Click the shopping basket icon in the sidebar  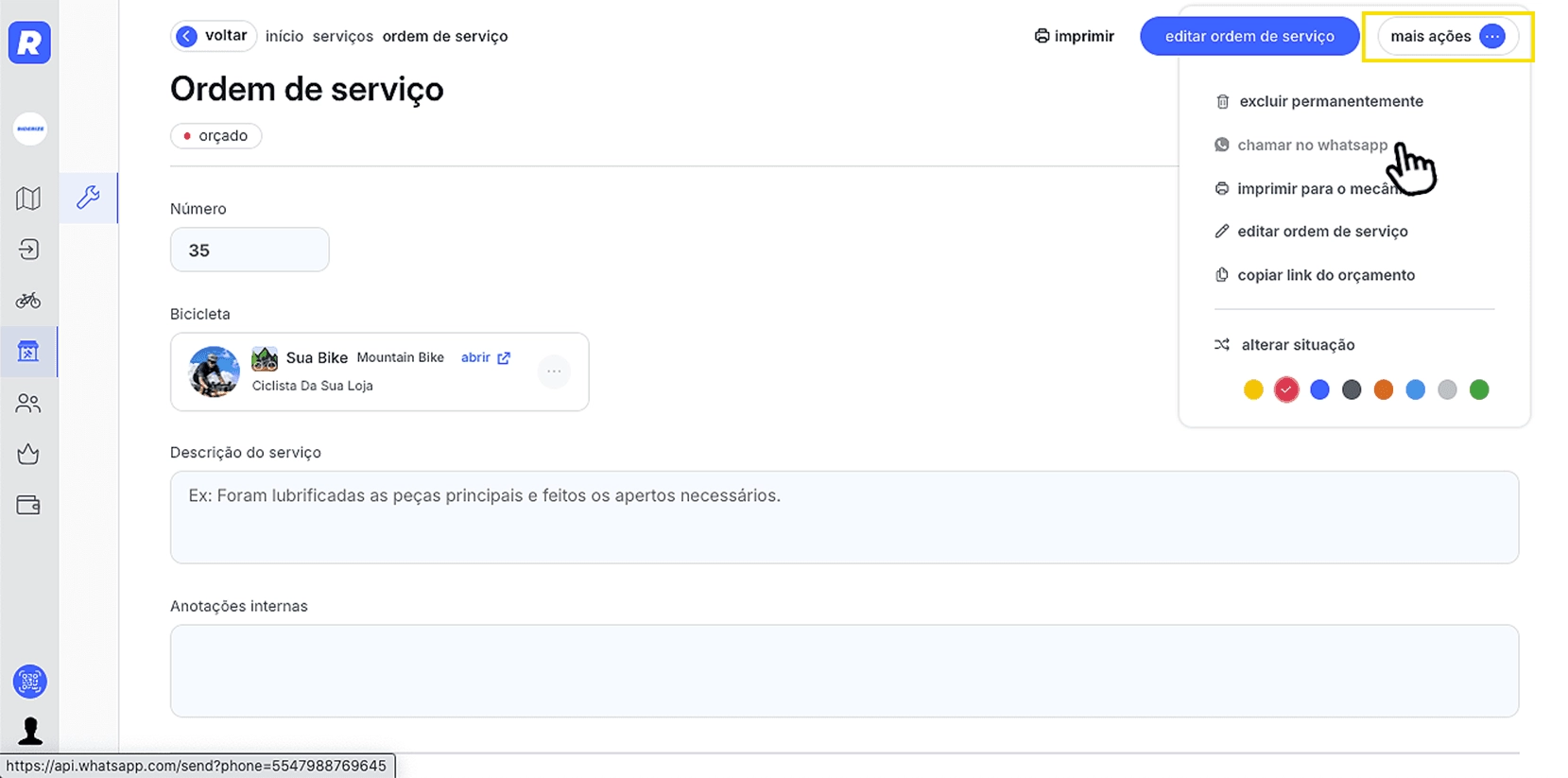[28, 454]
